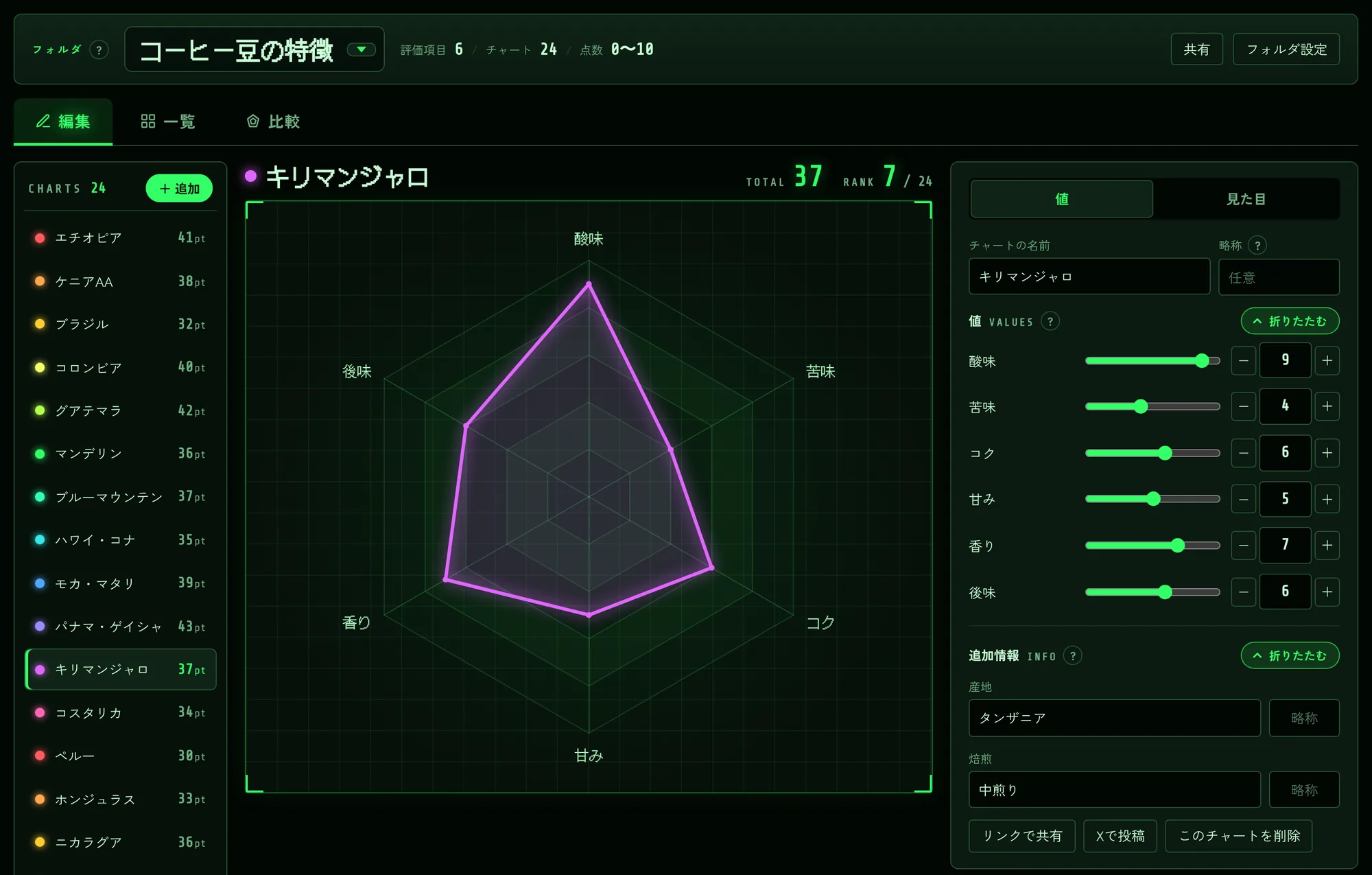Decrease the 香り value with minus

(x=1243, y=546)
